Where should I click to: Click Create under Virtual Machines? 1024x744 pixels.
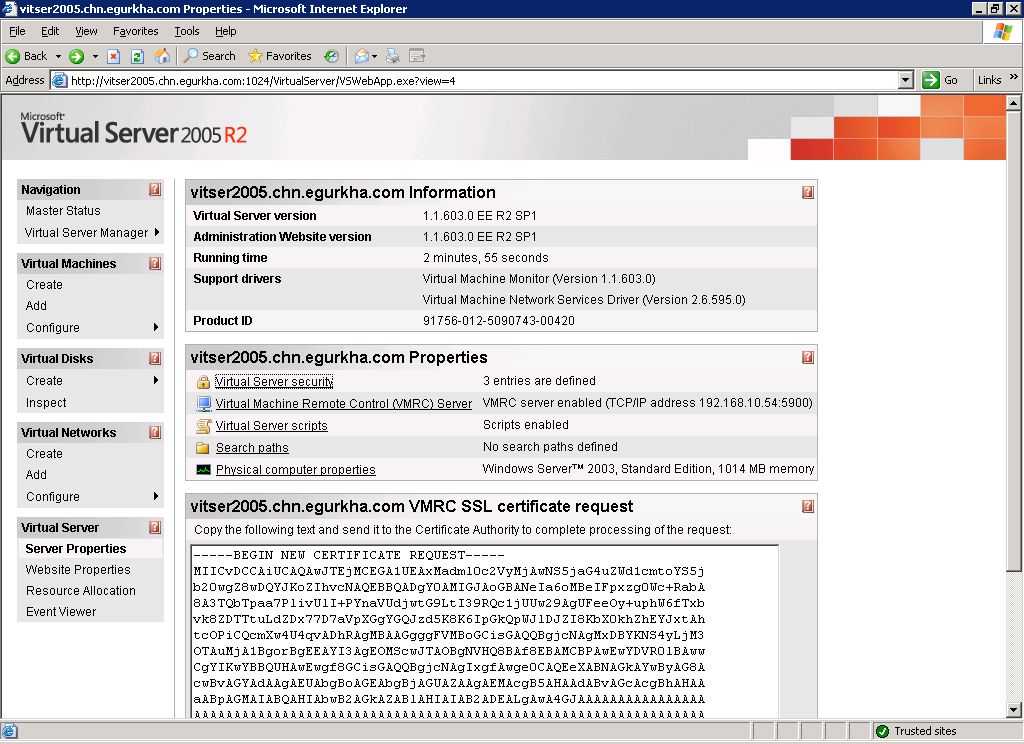(x=44, y=285)
